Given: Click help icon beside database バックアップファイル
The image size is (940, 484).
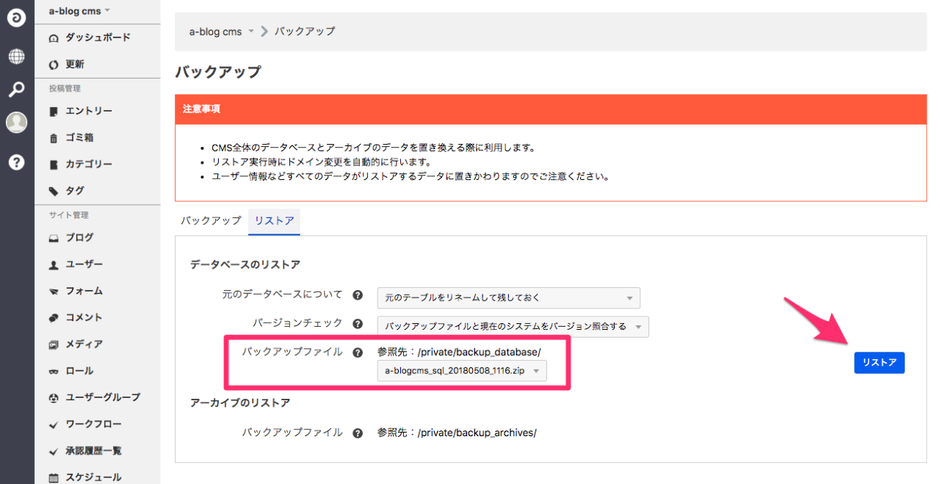Looking at the screenshot, I should point(357,352).
